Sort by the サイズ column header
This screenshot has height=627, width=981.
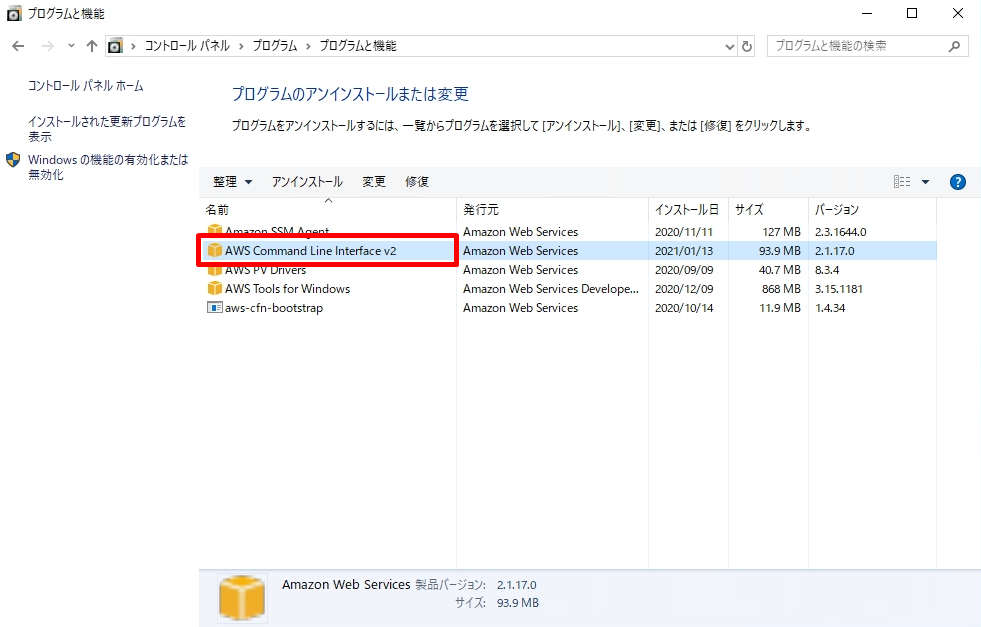[x=768, y=209]
